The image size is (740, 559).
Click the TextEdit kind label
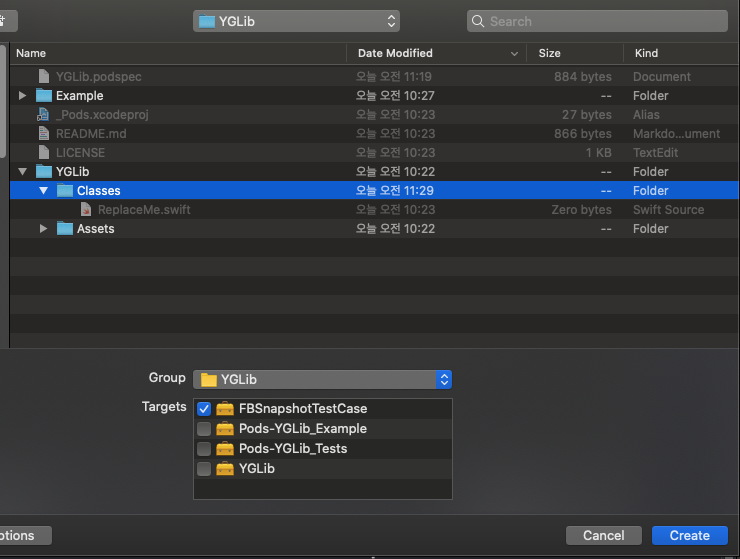(656, 152)
